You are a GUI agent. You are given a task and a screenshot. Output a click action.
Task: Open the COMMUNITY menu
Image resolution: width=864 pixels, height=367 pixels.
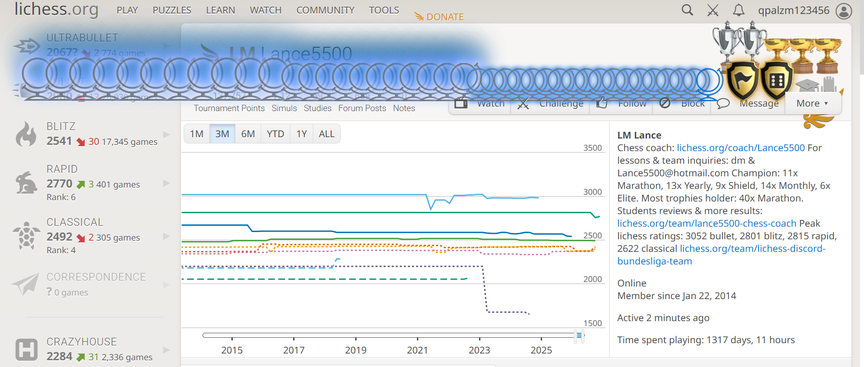[x=325, y=10]
